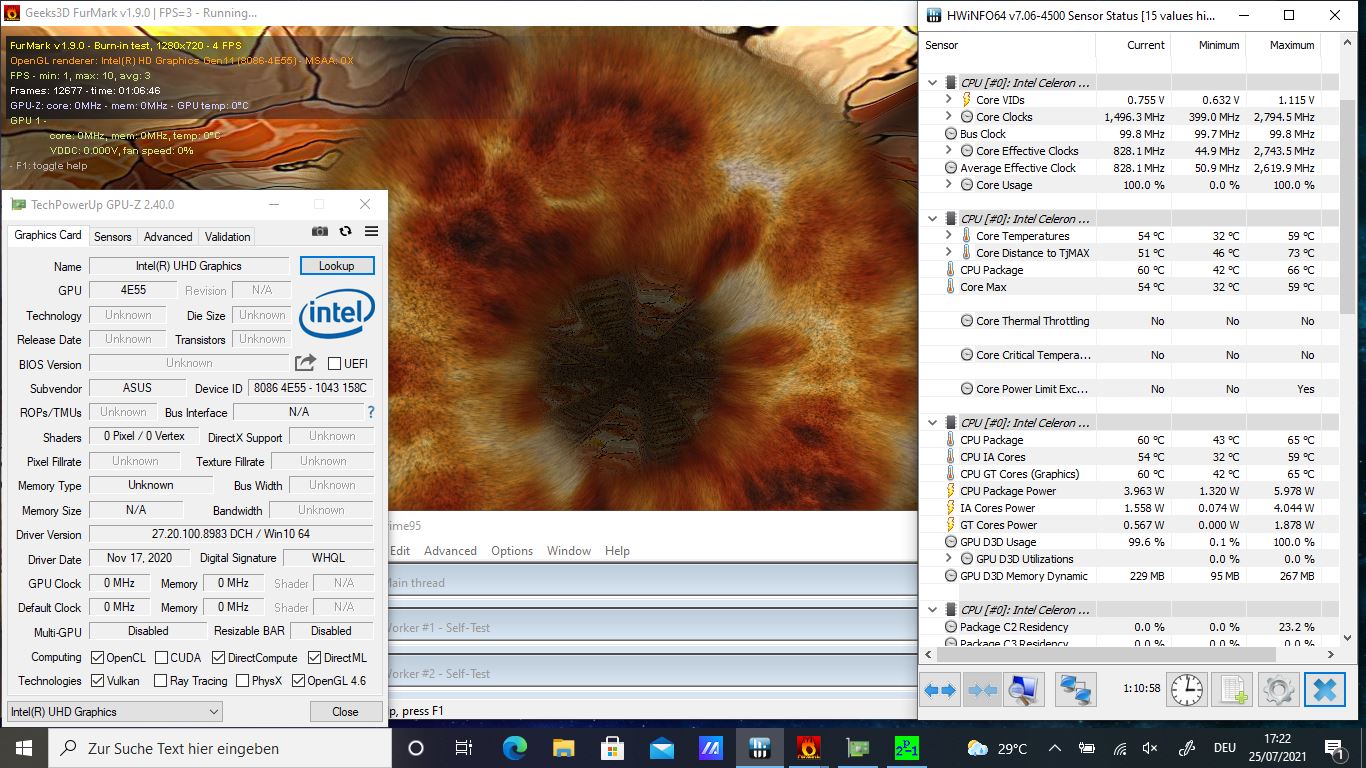Toggle UEFI checkbox in GPU-Z

(x=335, y=363)
